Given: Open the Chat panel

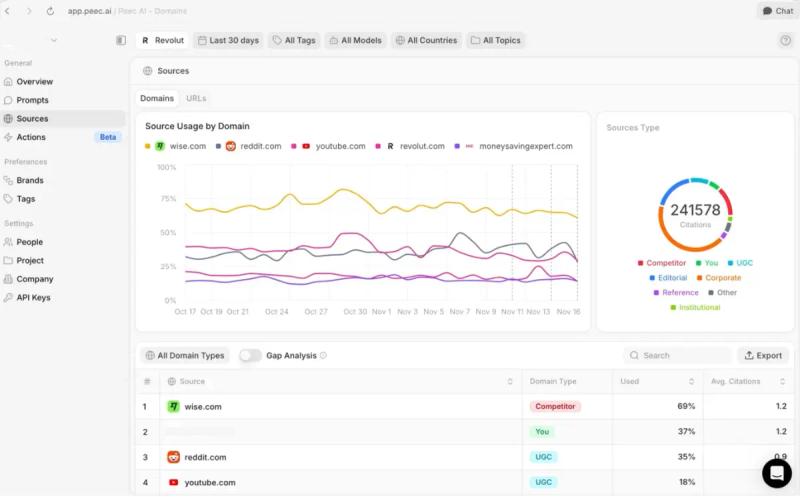Looking at the screenshot, I should 778,11.
